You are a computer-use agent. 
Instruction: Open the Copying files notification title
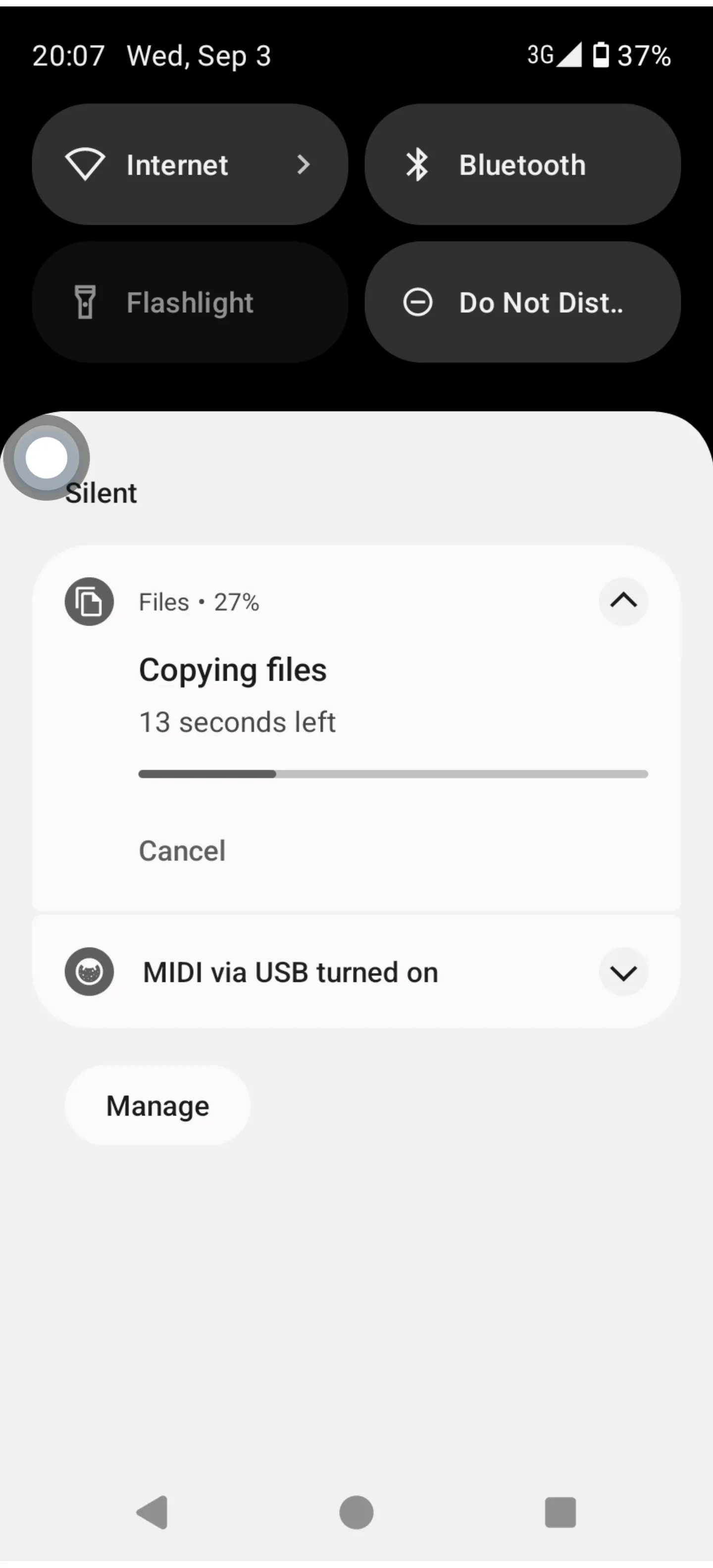tap(233, 670)
